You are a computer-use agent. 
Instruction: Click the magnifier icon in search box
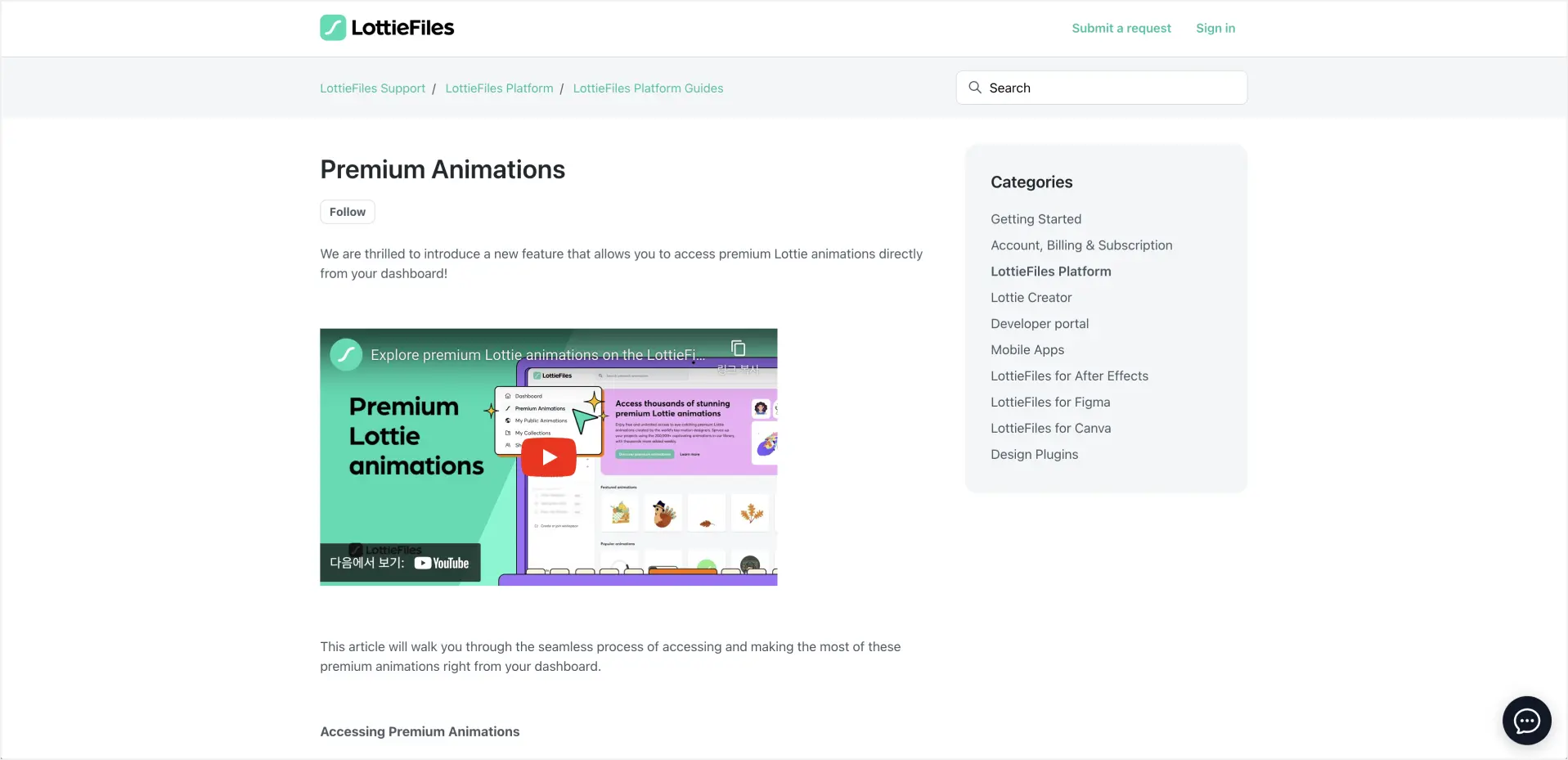point(974,88)
